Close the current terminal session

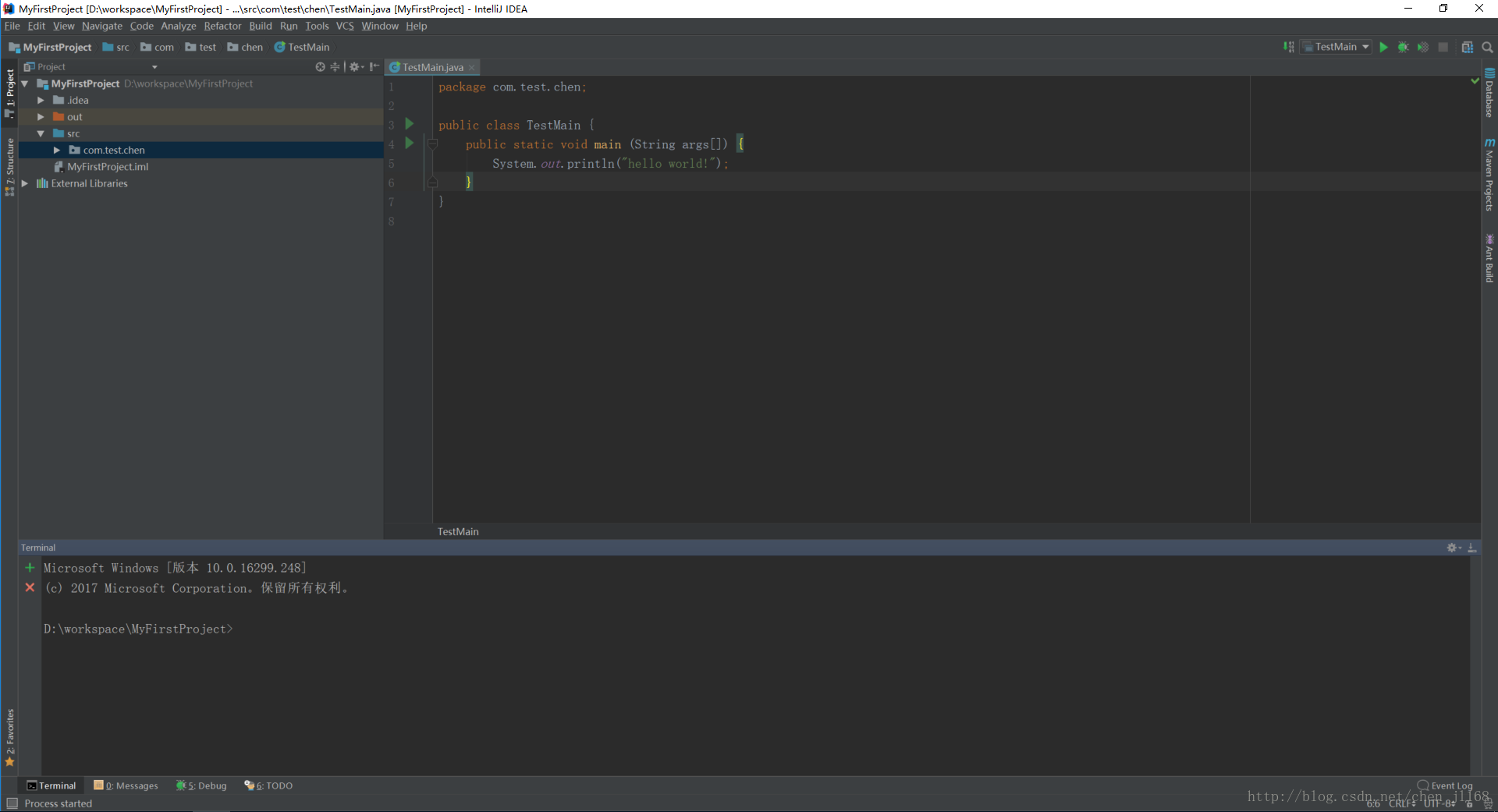(30, 587)
